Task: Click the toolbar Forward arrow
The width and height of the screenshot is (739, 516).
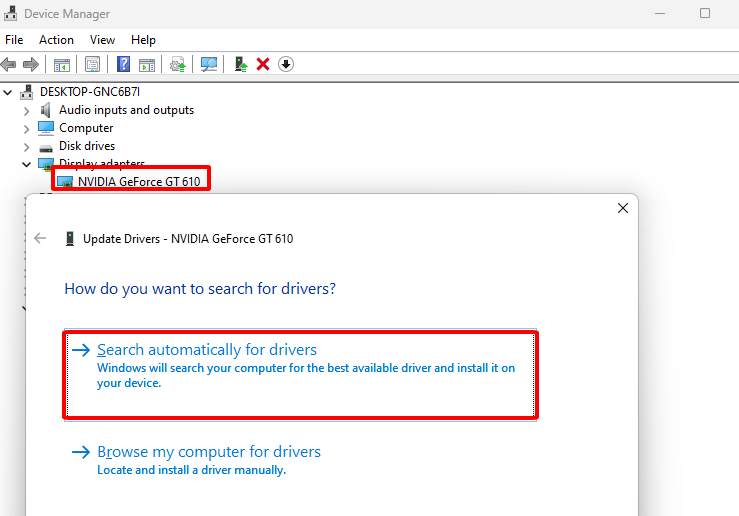Action: [31, 64]
